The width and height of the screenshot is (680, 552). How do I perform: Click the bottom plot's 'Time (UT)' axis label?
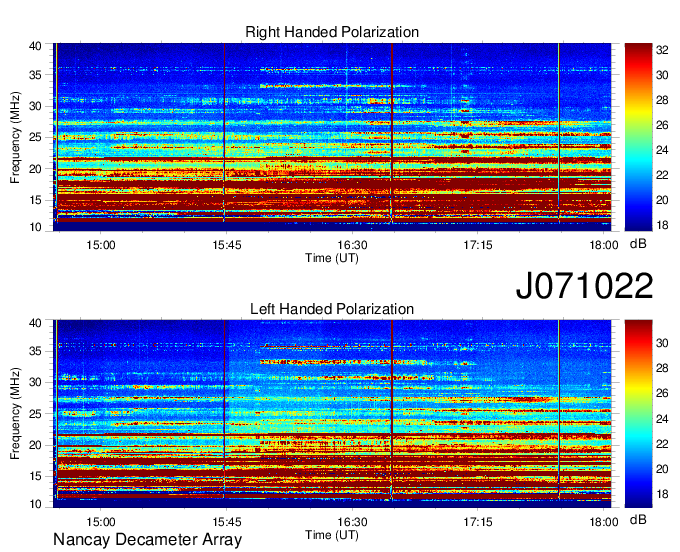coord(332,535)
